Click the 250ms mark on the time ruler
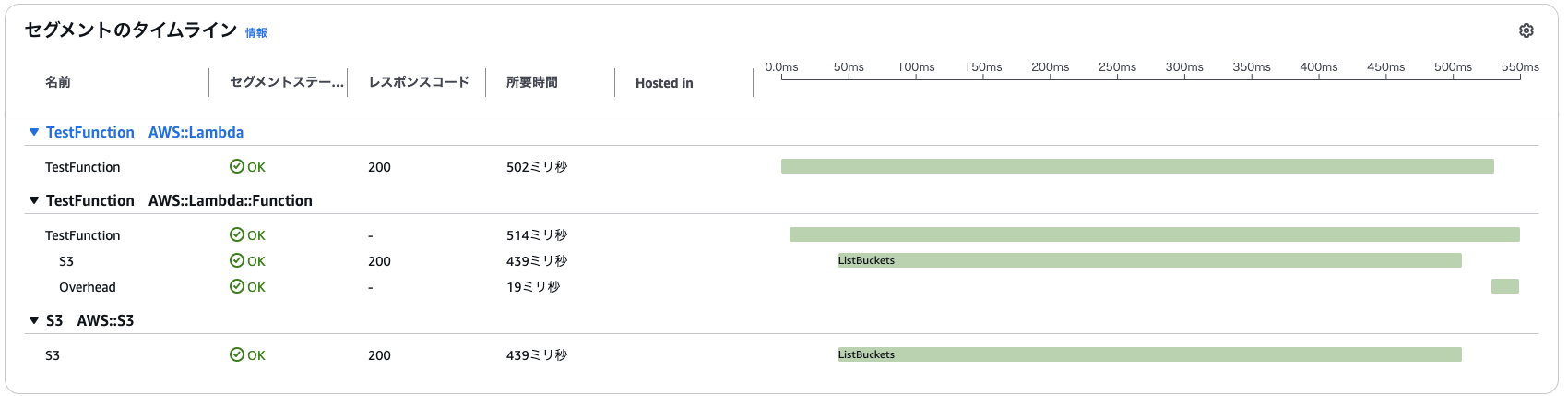This screenshot has height=396, width=1568. [x=1117, y=68]
